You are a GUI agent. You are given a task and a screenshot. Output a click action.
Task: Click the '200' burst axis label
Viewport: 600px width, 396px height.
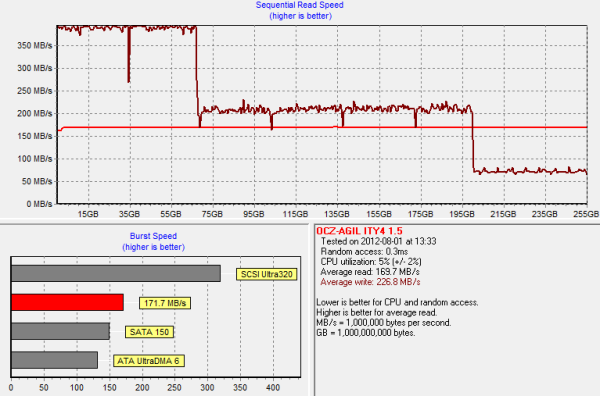(x=142, y=388)
